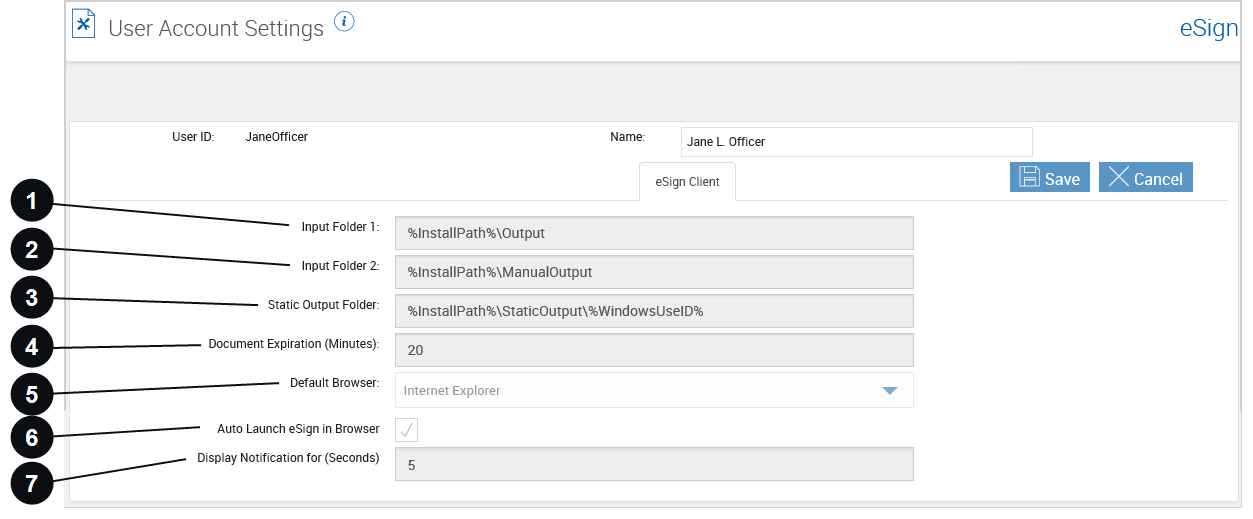Click callout marker number 7
The width and height of the screenshot is (1253, 519).
tap(32, 483)
